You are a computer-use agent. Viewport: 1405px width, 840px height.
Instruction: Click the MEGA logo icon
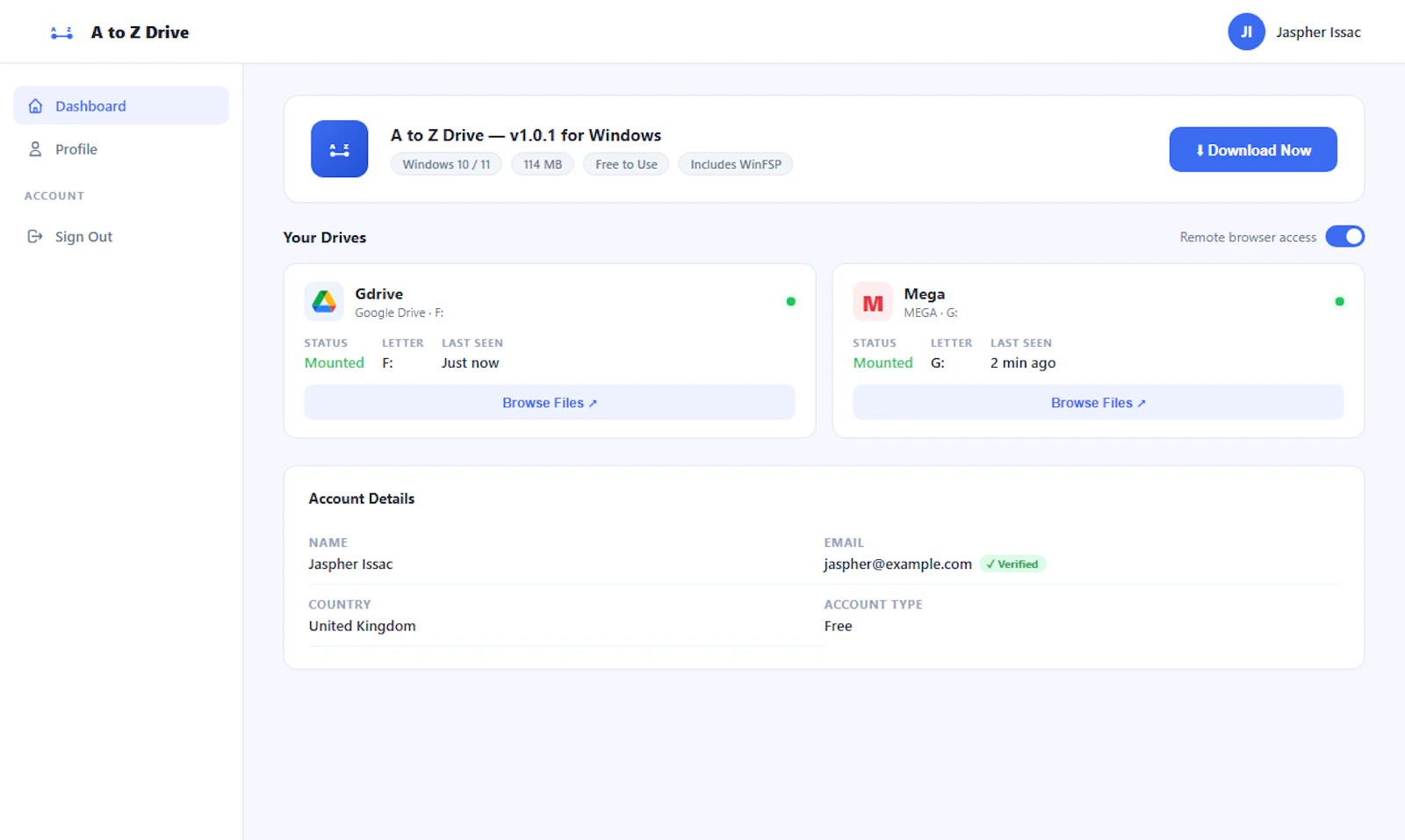click(873, 302)
